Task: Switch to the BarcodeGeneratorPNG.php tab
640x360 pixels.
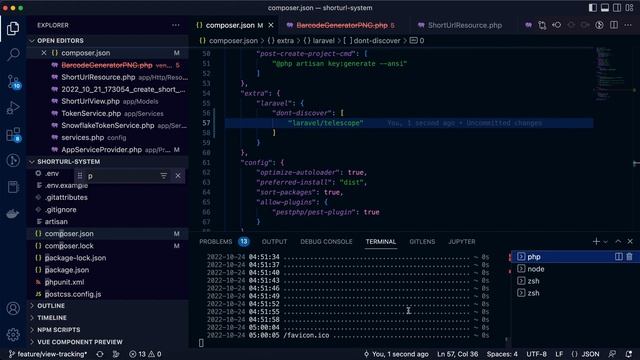Action: (342, 25)
